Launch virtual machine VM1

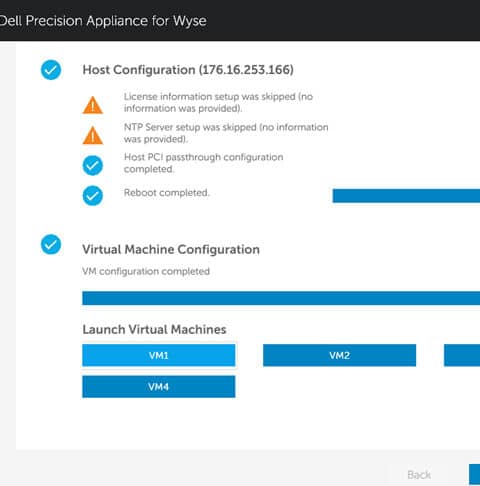159,355
